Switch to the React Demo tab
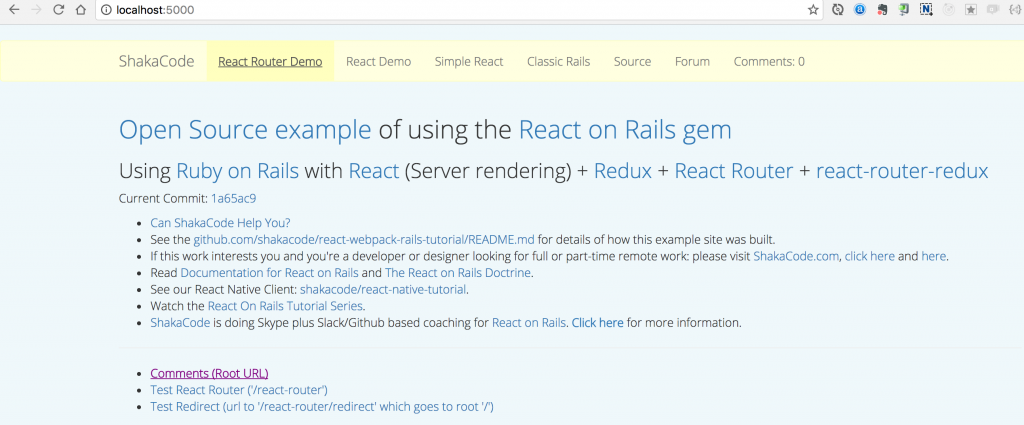Screen dimensions: 1024x425 click(x=379, y=61)
